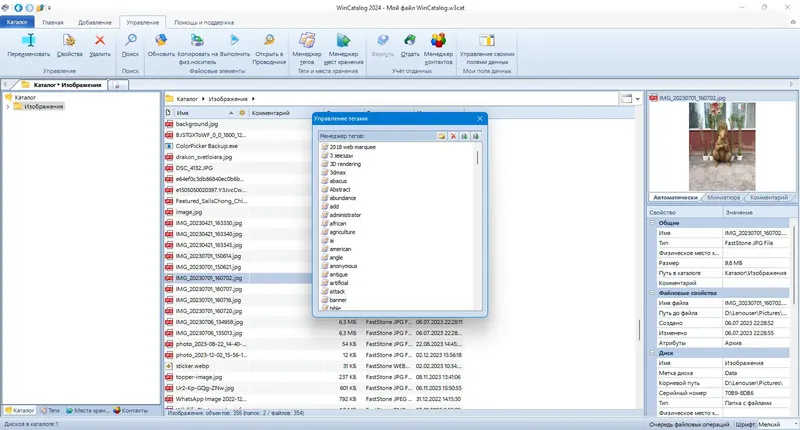Collapse the Файловые свойства property group
This screenshot has height=430, width=800.
652,293
